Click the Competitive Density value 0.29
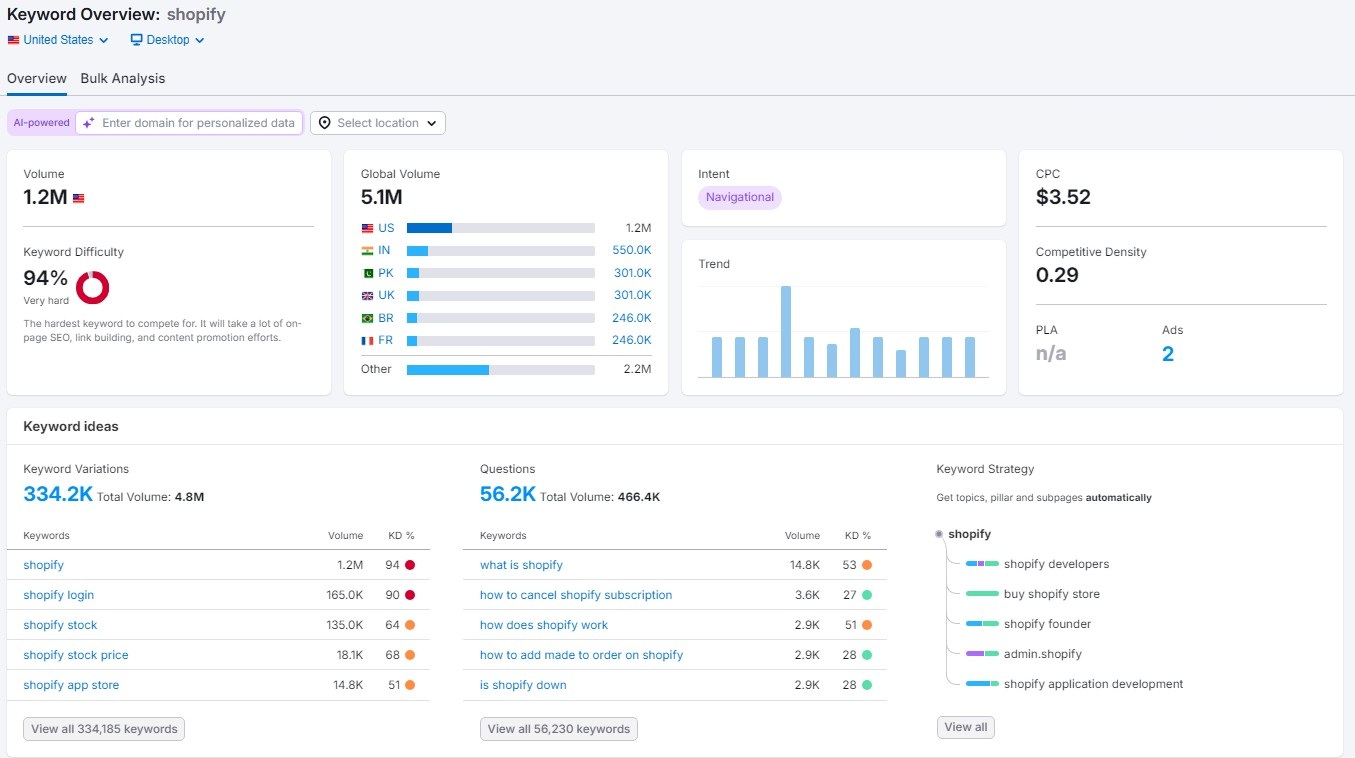This screenshot has height=758, width=1355. click(x=1057, y=275)
